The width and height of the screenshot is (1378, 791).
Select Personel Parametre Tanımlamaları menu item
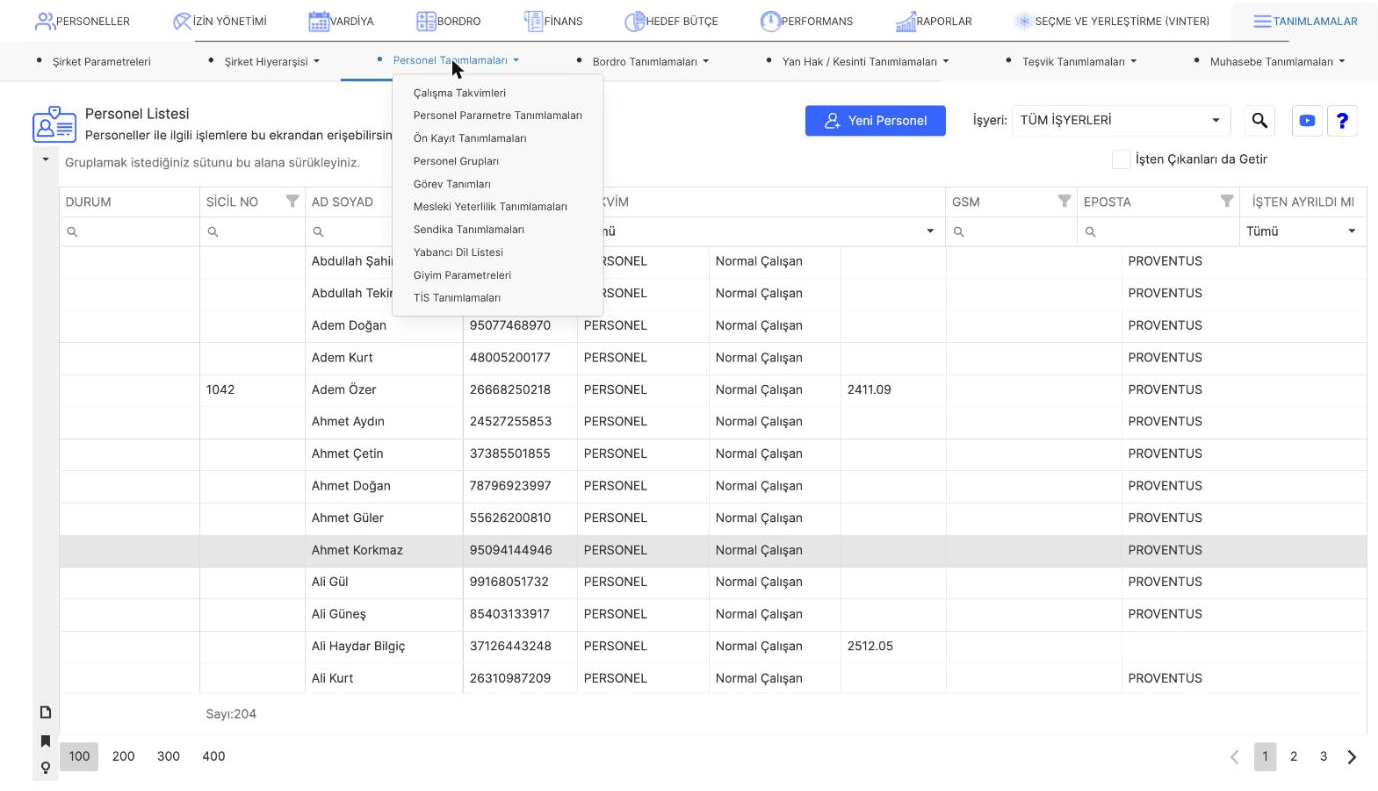coord(498,116)
